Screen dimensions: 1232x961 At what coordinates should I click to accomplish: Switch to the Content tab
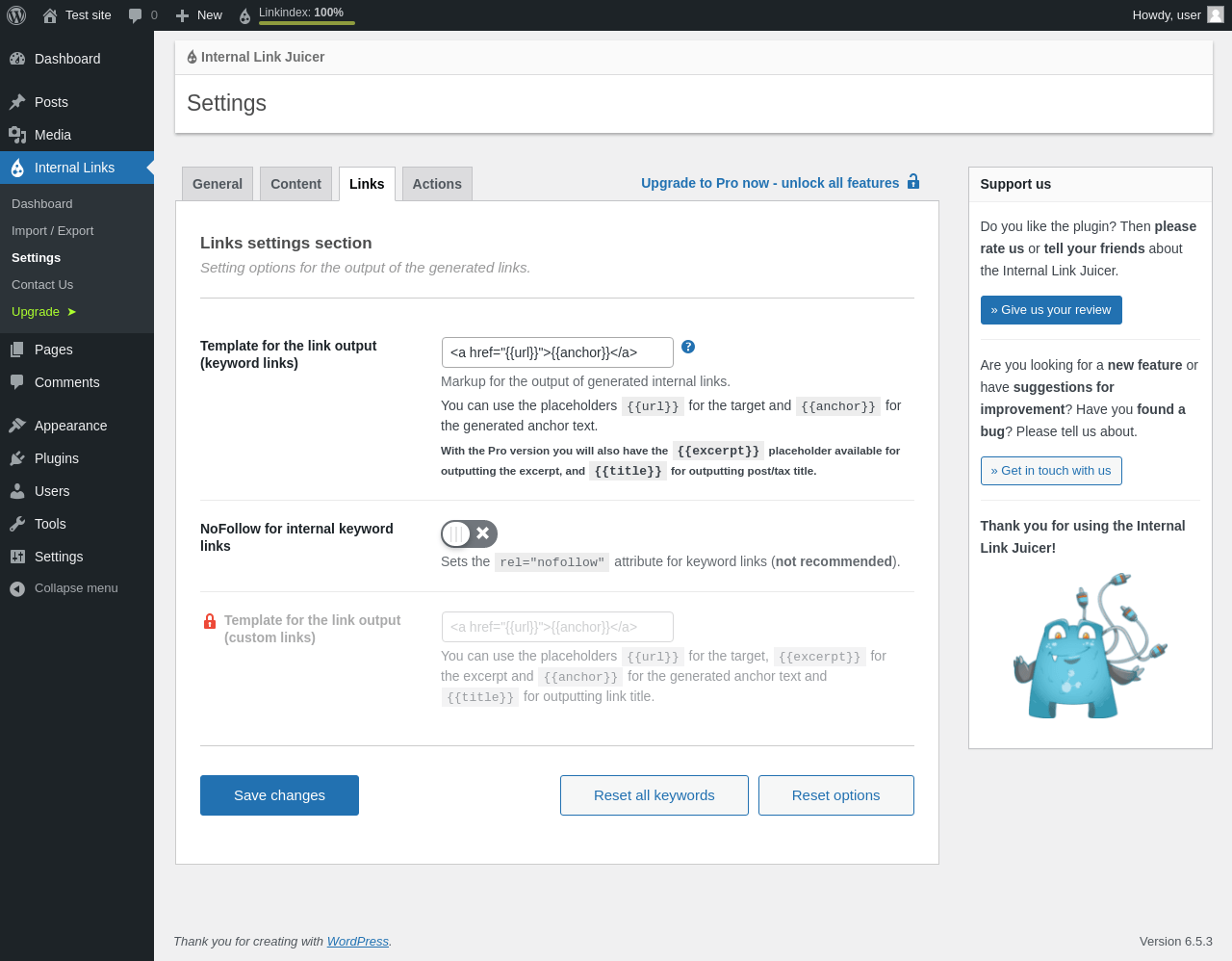point(295,184)
